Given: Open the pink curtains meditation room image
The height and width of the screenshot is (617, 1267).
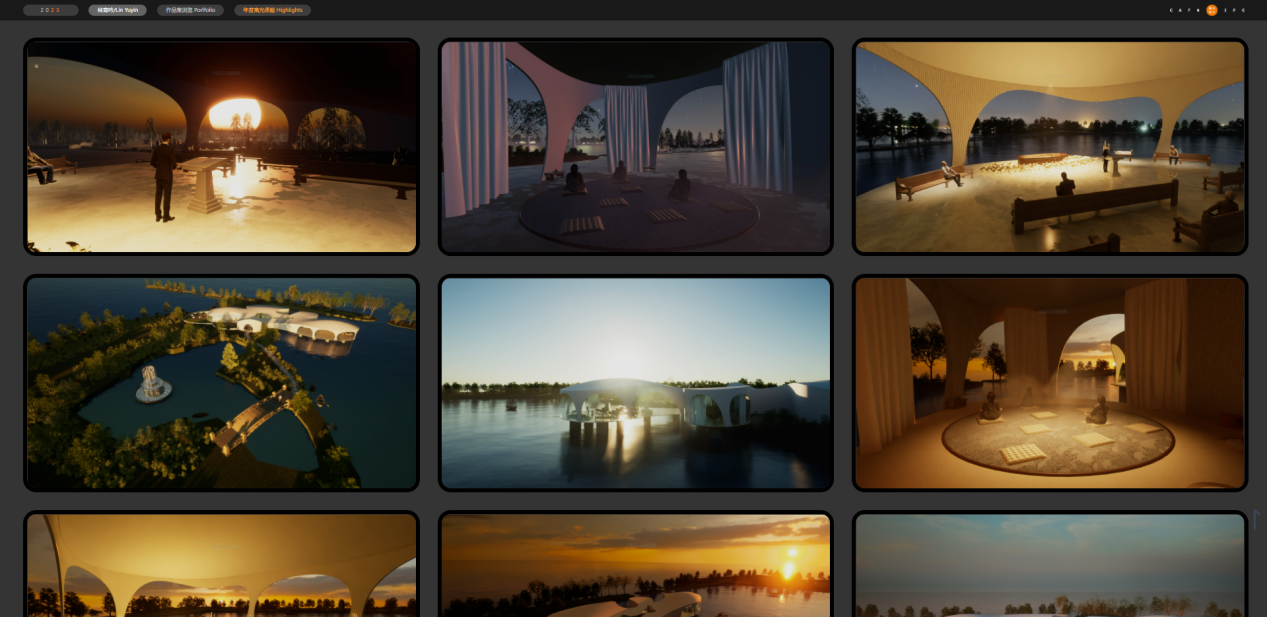Looking at the screenshot, I should click(x=635, y=146).
